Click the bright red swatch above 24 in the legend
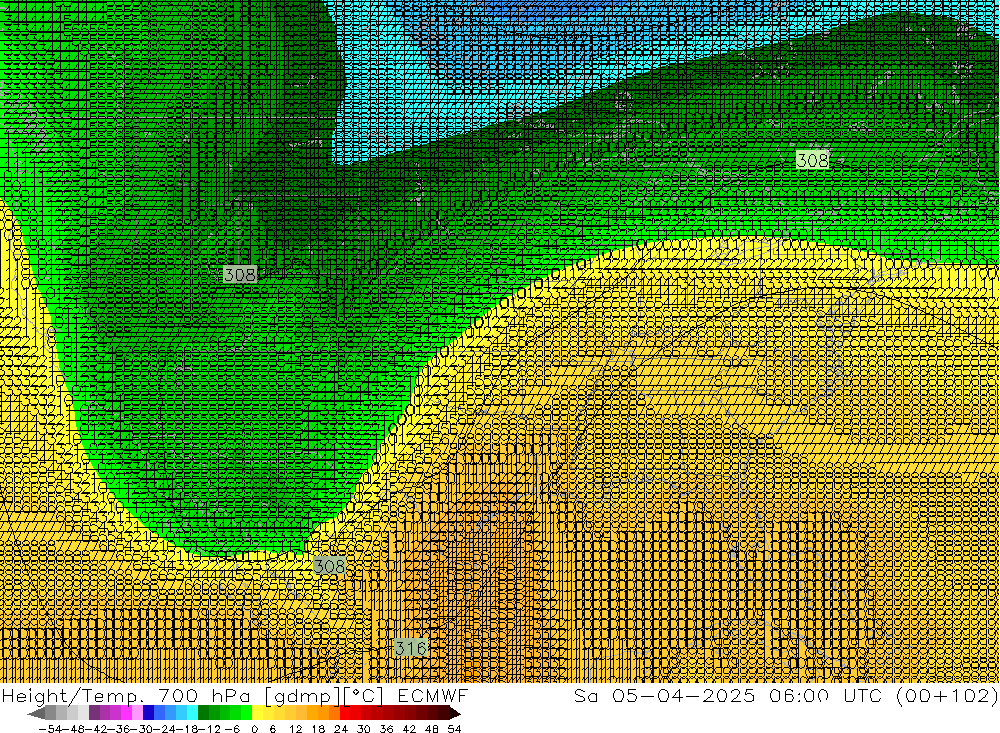Image resolution: width=1000 pixels, height=733 pixels. pyautogui.click(x=345, y=713)
